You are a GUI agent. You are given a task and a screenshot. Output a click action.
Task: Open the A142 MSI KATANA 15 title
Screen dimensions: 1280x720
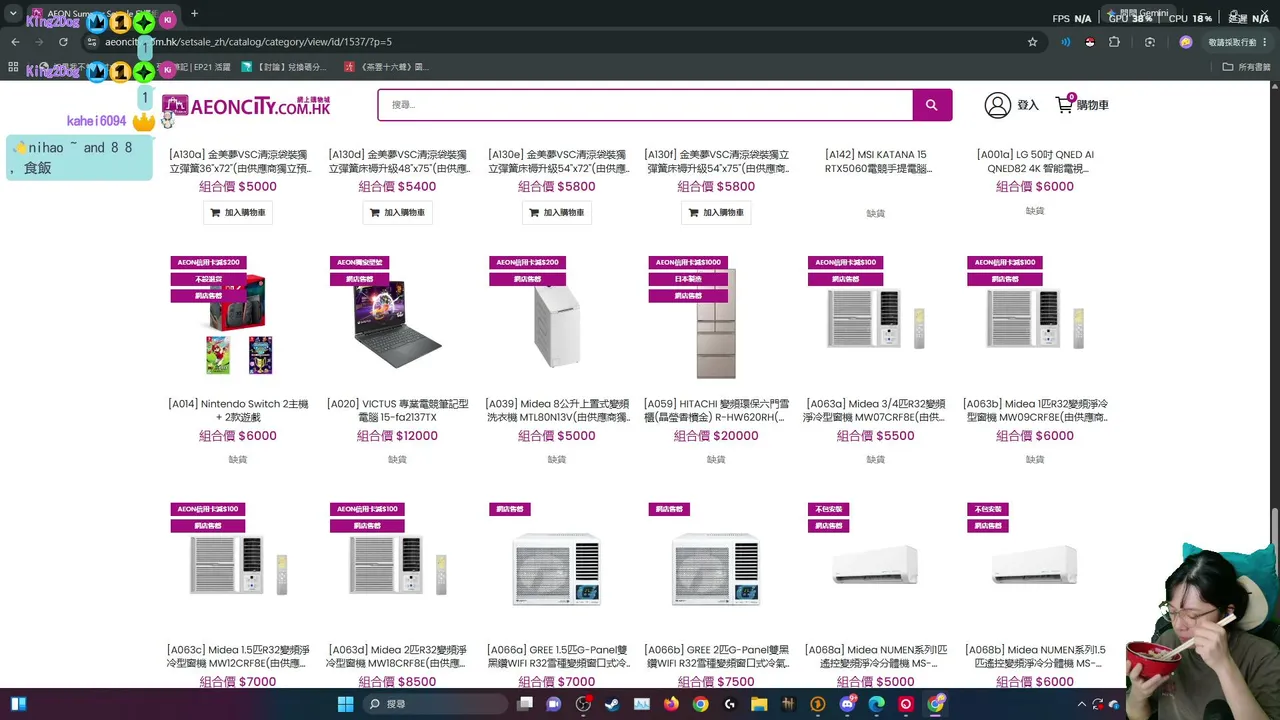[876, 161]
